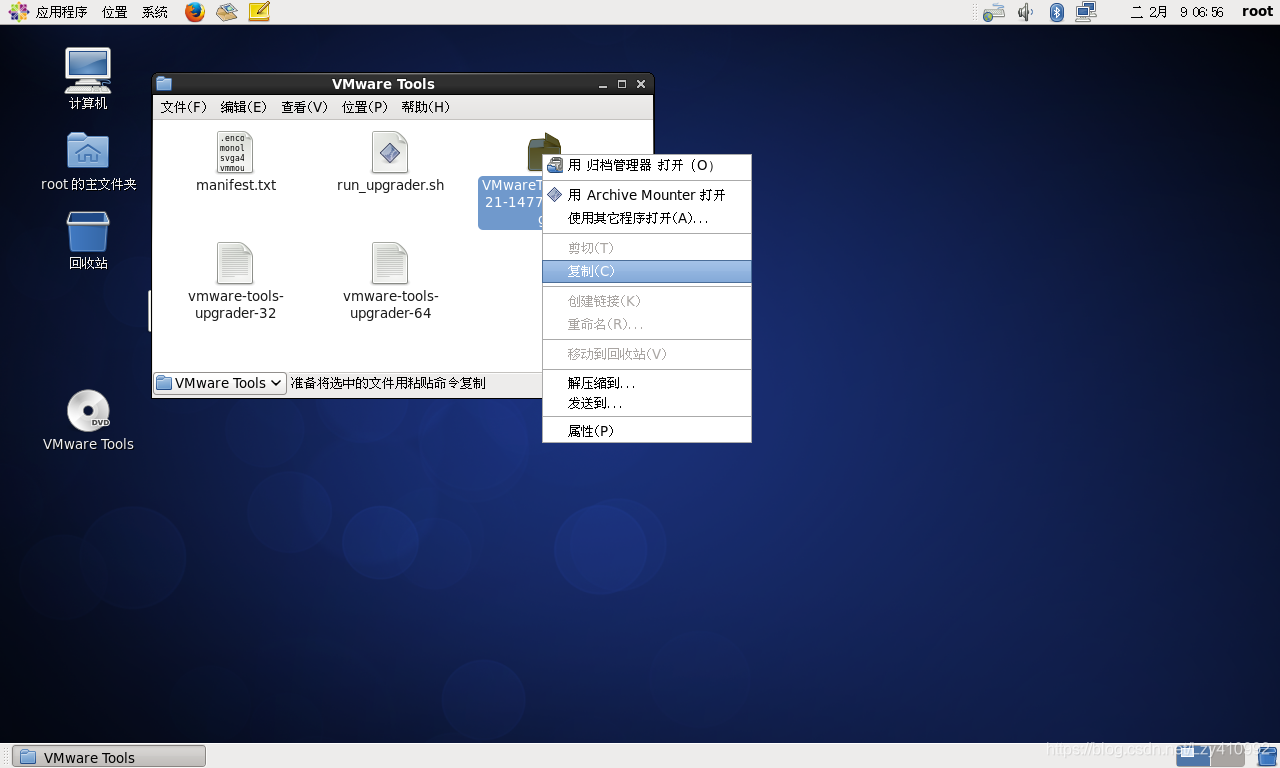
Task: Click the manifest.txt file name label
Action: [x=236, y=185]
